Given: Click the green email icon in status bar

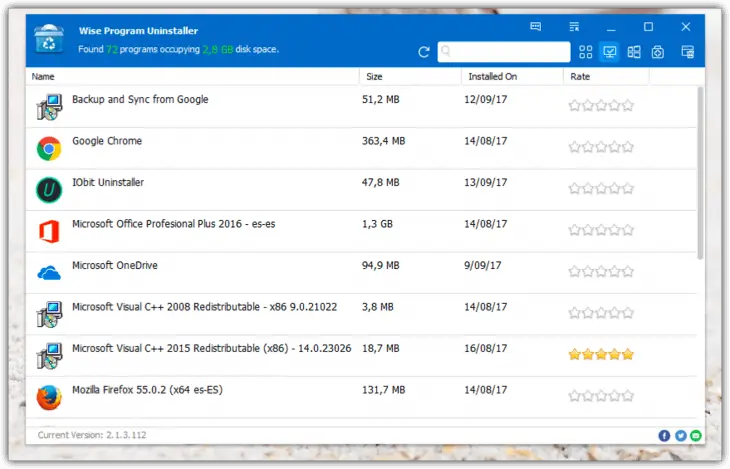Looking at the screenshot, I should [x=696, y=436].
